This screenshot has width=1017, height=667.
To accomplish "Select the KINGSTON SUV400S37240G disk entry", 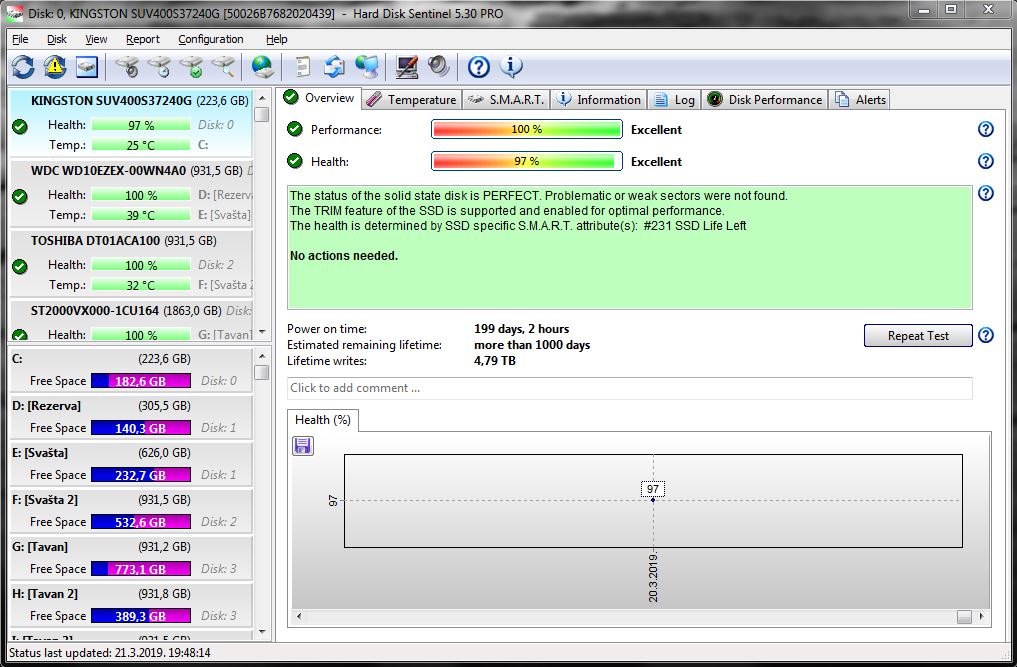I will point(131,123).
